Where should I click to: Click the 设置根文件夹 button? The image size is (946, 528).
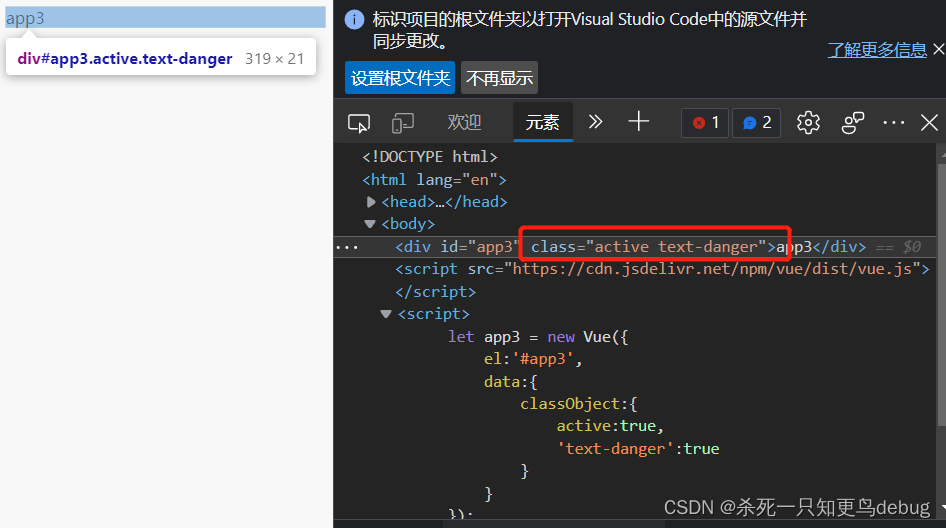(400, 78)
